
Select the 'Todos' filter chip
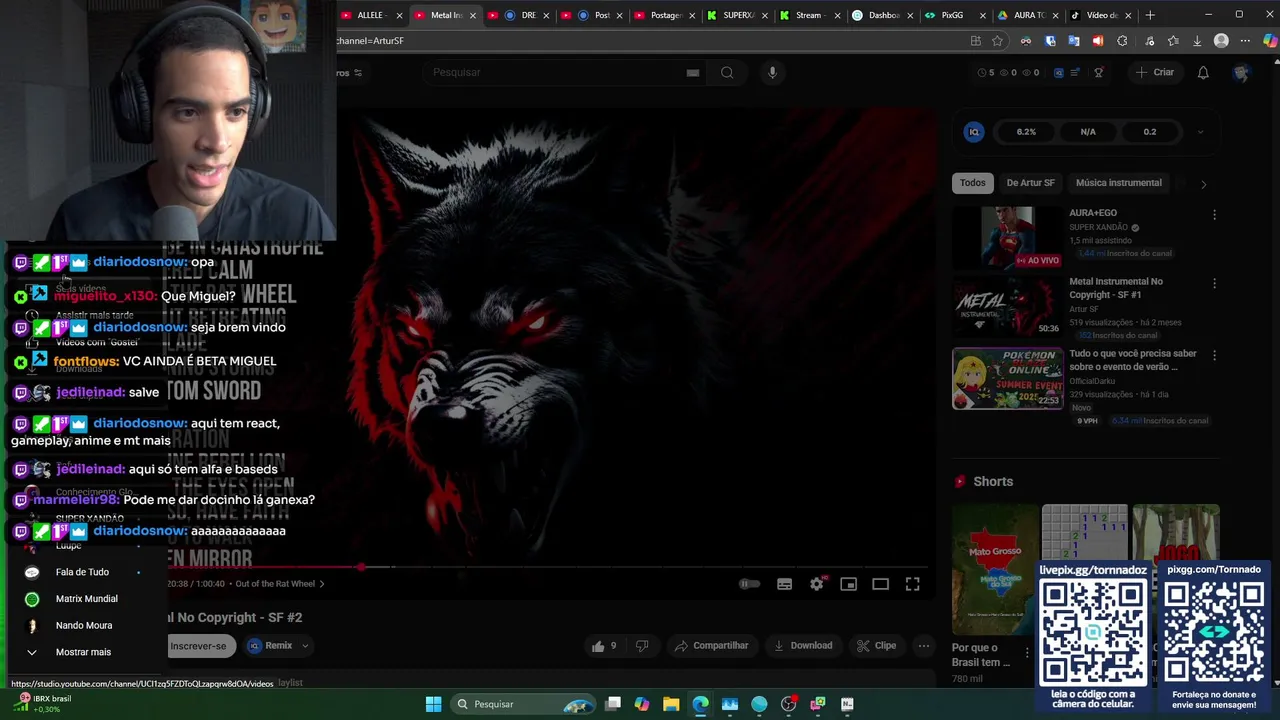pyautogui.click(x=973, y=183)
